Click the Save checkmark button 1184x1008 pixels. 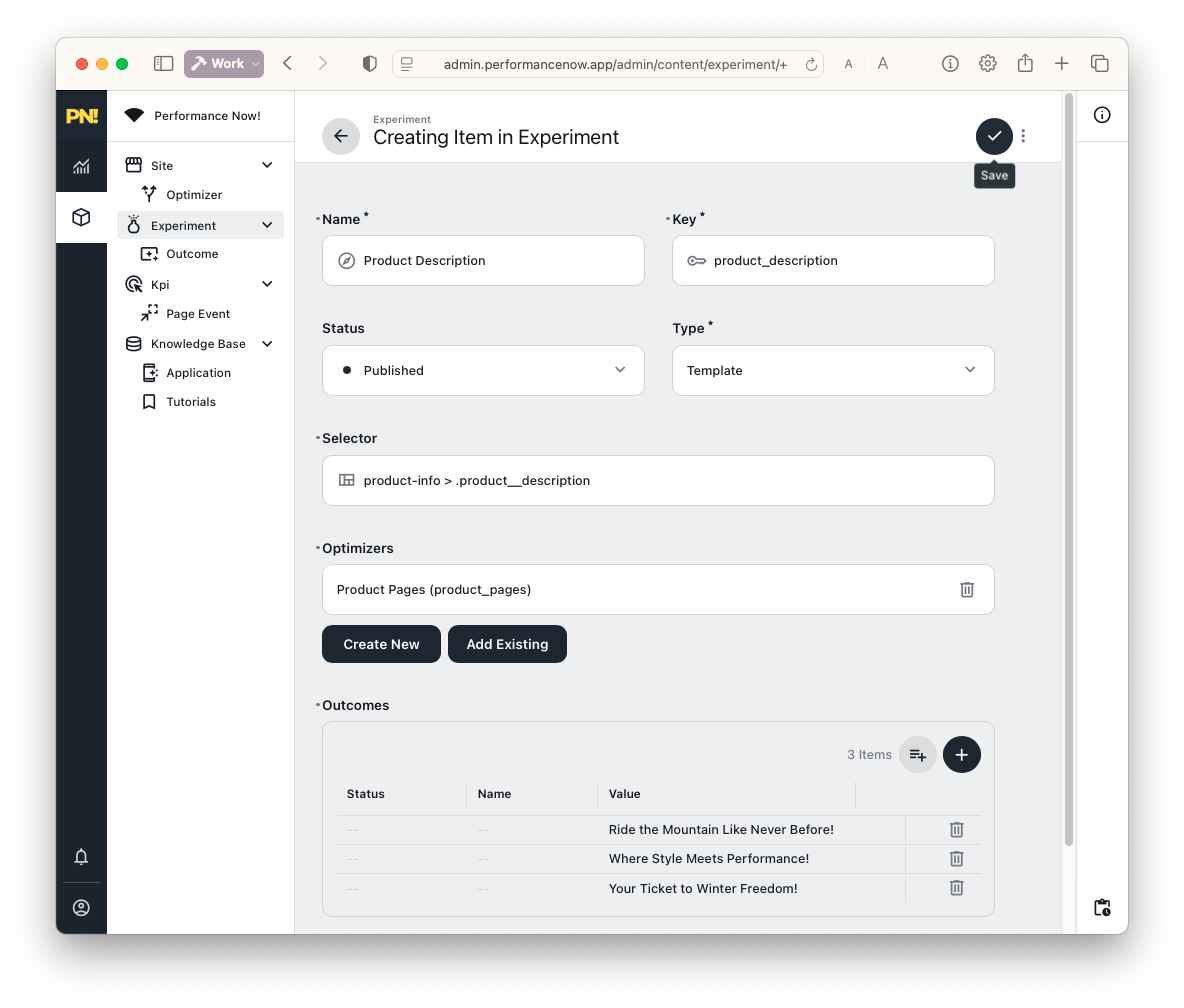[994, 136]
